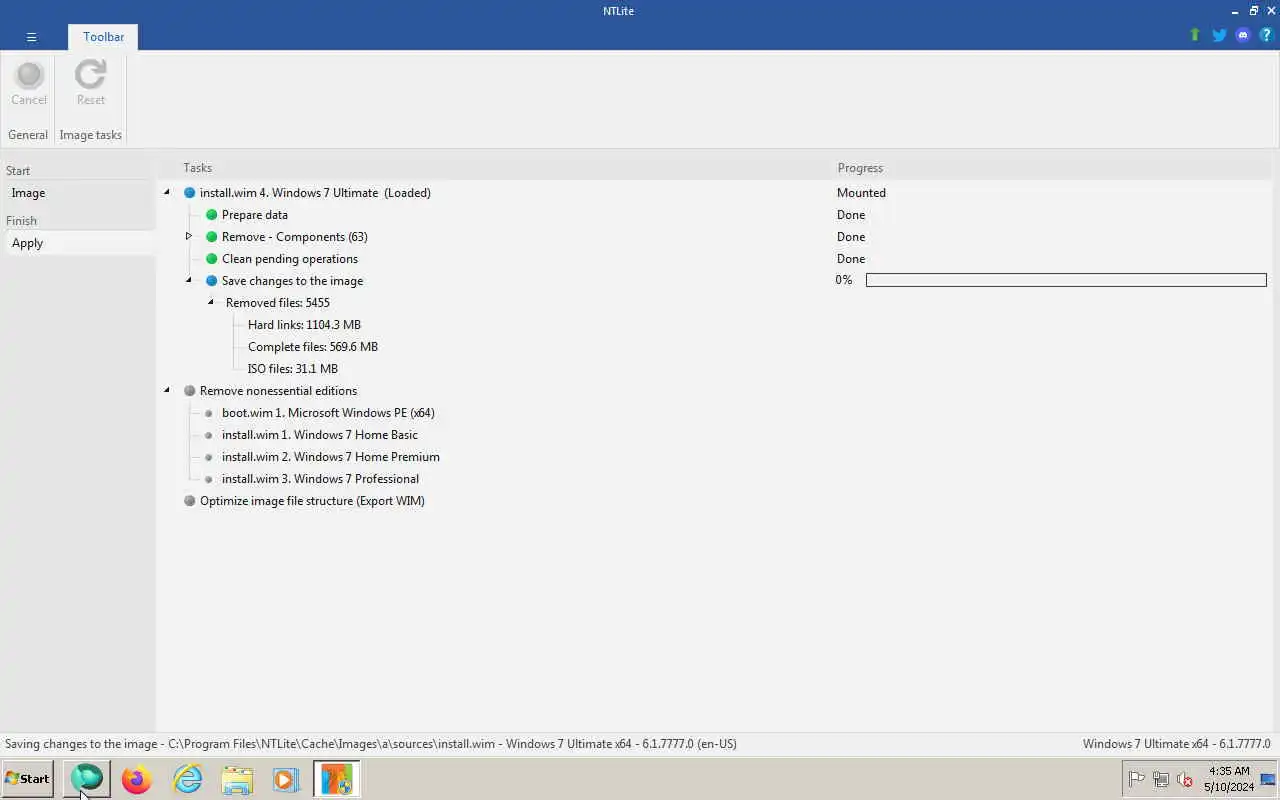Click the Mounted progress status

861,193
